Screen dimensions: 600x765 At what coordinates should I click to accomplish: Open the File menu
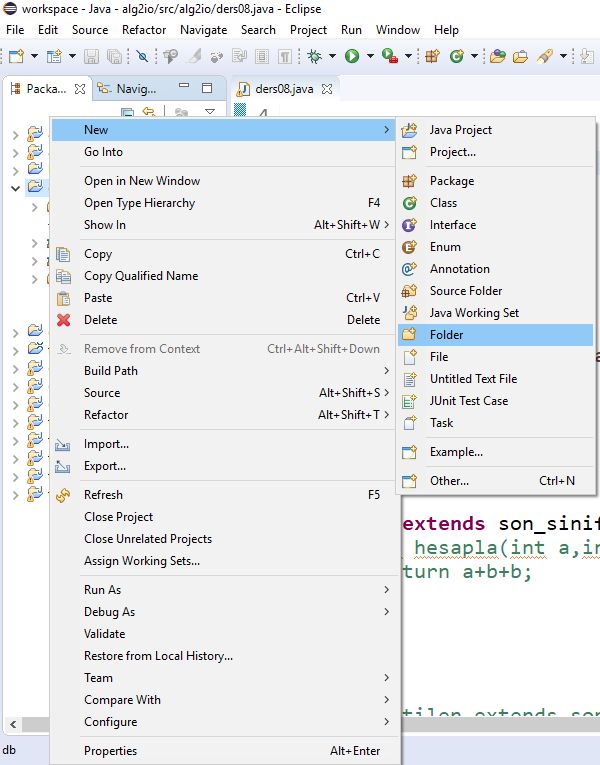coord(15,30)
